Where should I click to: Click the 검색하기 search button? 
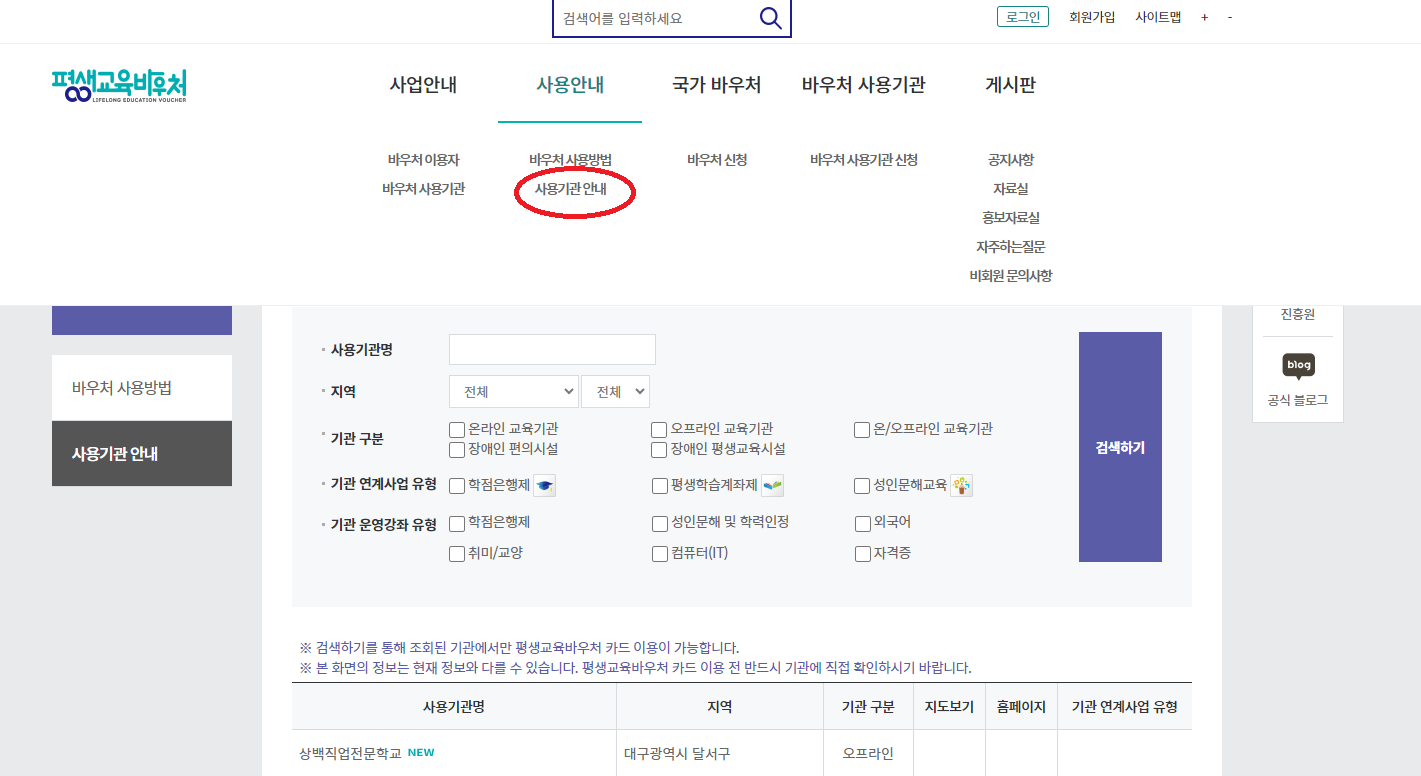(x=1120, y=447)
